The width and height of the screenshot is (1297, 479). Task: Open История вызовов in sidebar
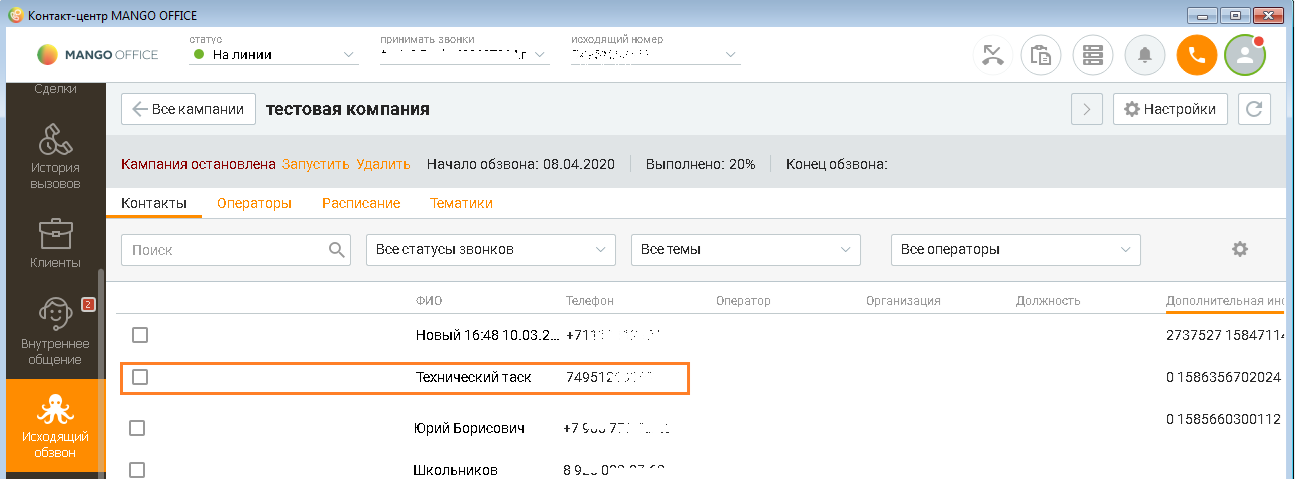pyautogui.click(x=55, y=156)
